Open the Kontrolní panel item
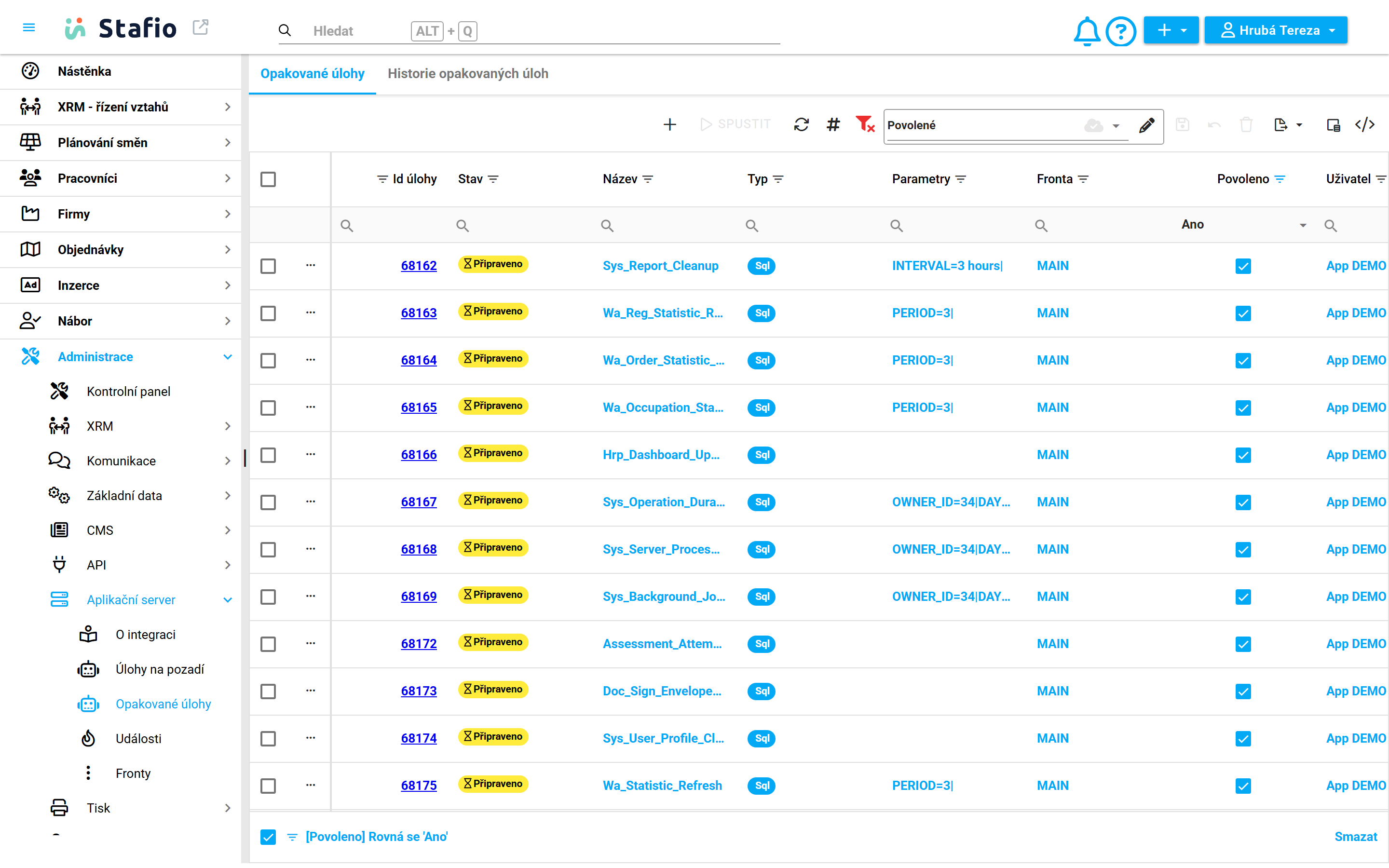Image resolution: width=1389 pixels, height=868 pixels. (x=128, y=392)
